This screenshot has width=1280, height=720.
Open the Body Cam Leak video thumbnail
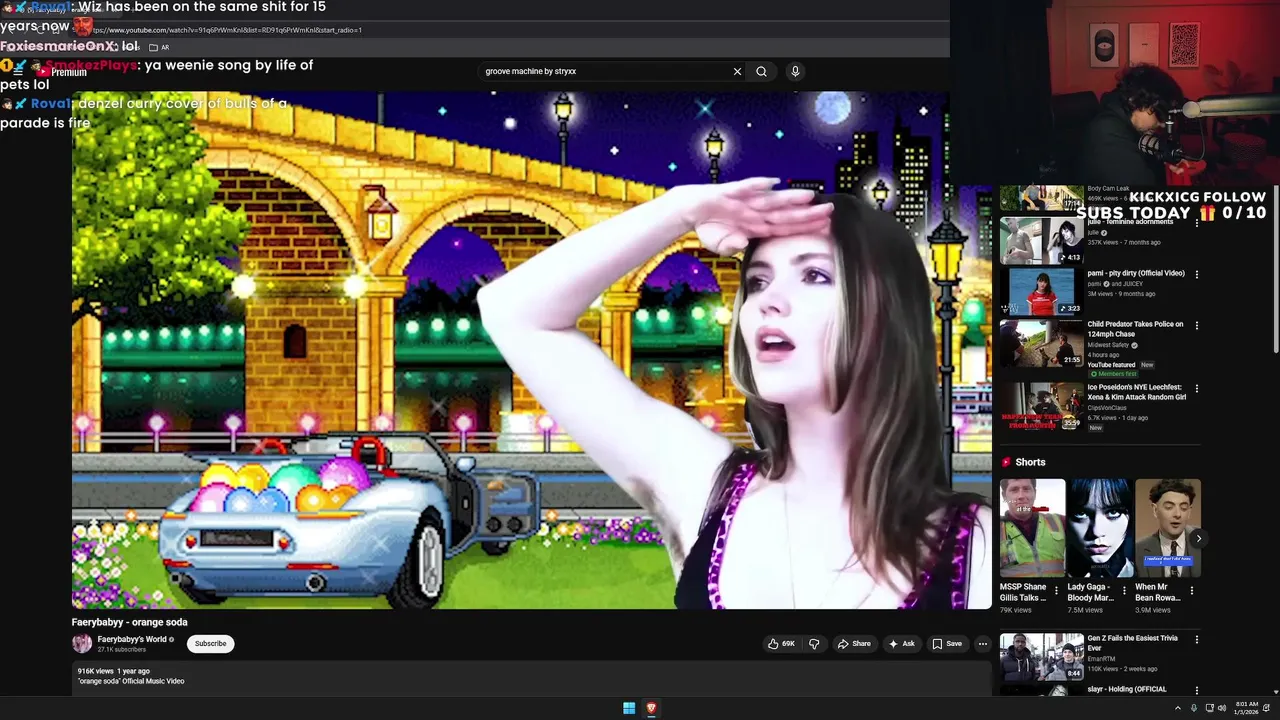pyautogui.click(x=1041, y=197)
